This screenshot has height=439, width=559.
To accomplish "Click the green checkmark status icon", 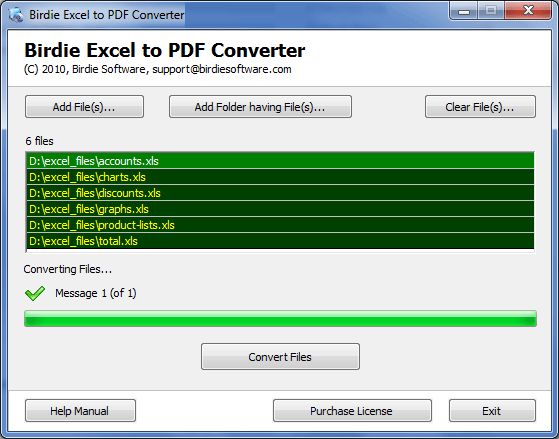I will [x=35, y=293].
